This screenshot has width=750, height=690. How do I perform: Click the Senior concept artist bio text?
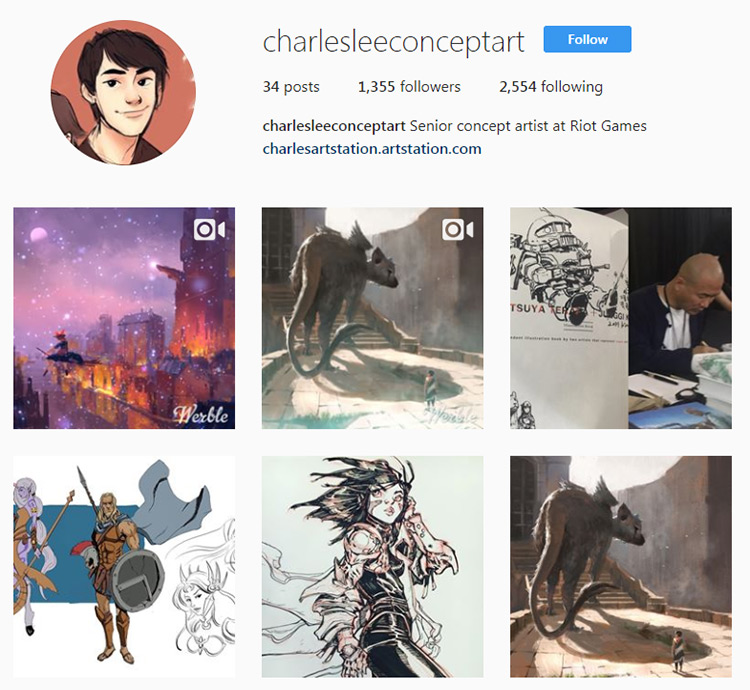click(x=528, y=126)
